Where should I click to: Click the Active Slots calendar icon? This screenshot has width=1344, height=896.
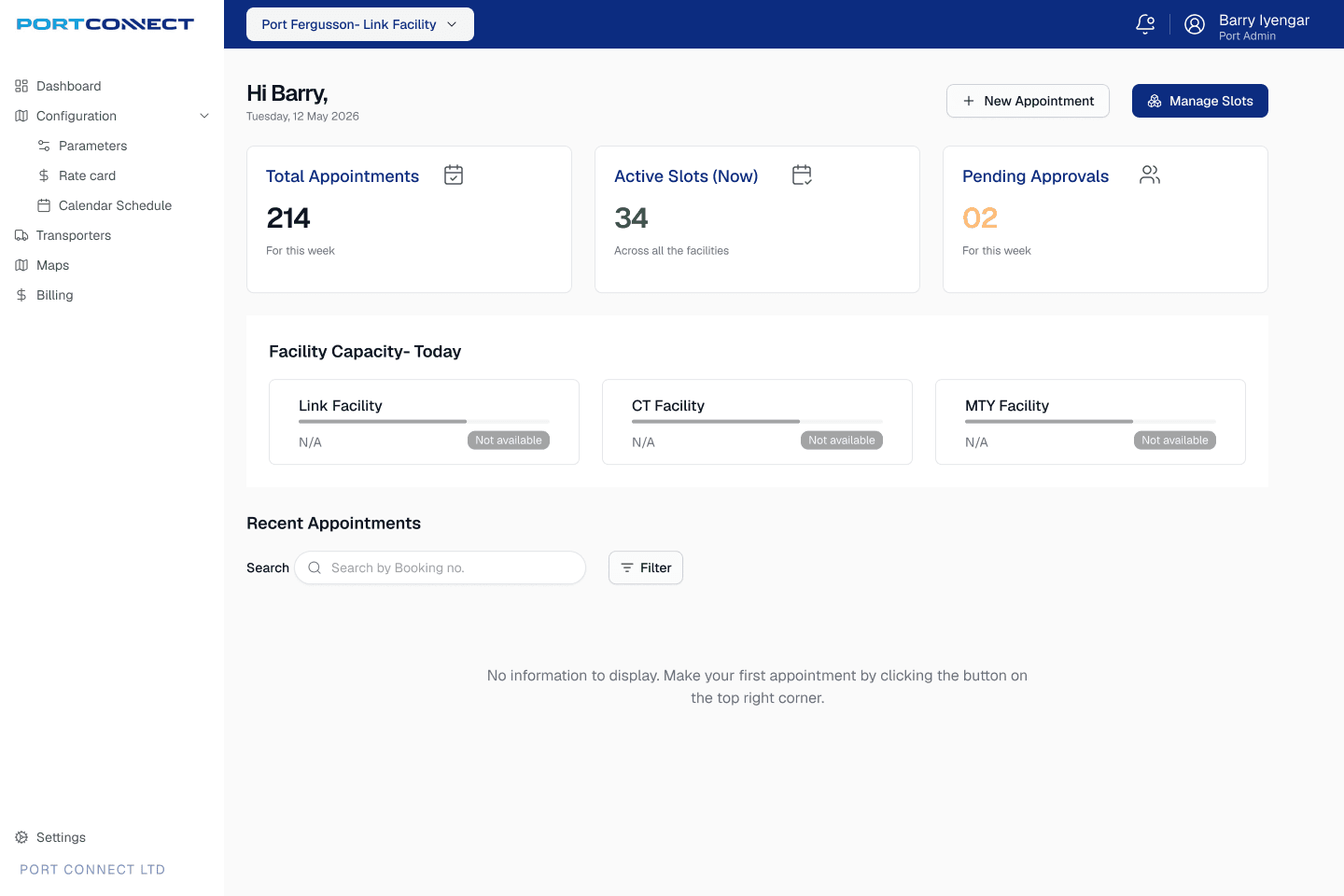[x=802, y=175]
